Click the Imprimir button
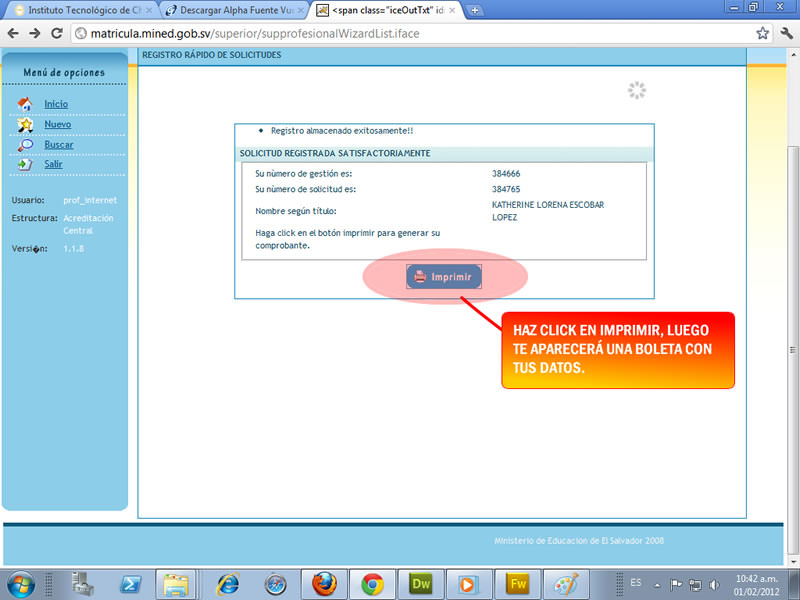Image resolution: width=800 pixels, height=600 pixels. point(444,277)
